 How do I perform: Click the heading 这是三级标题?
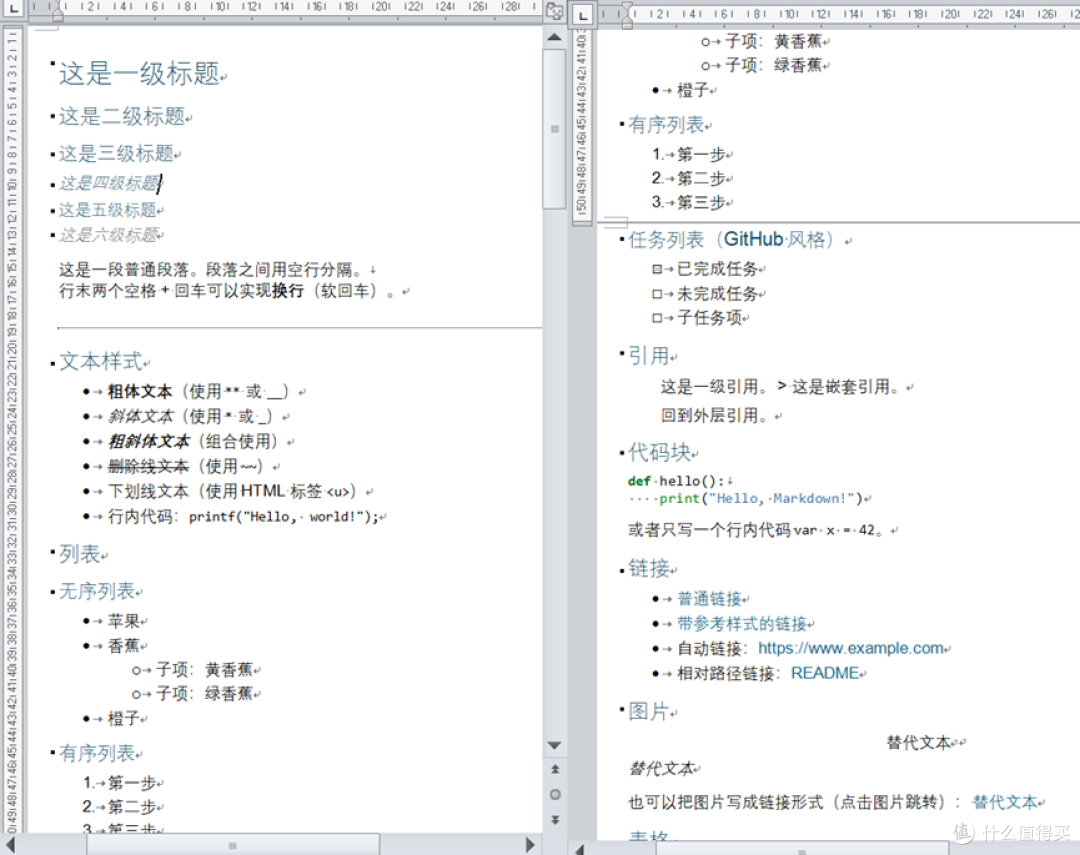pos(116,154)
